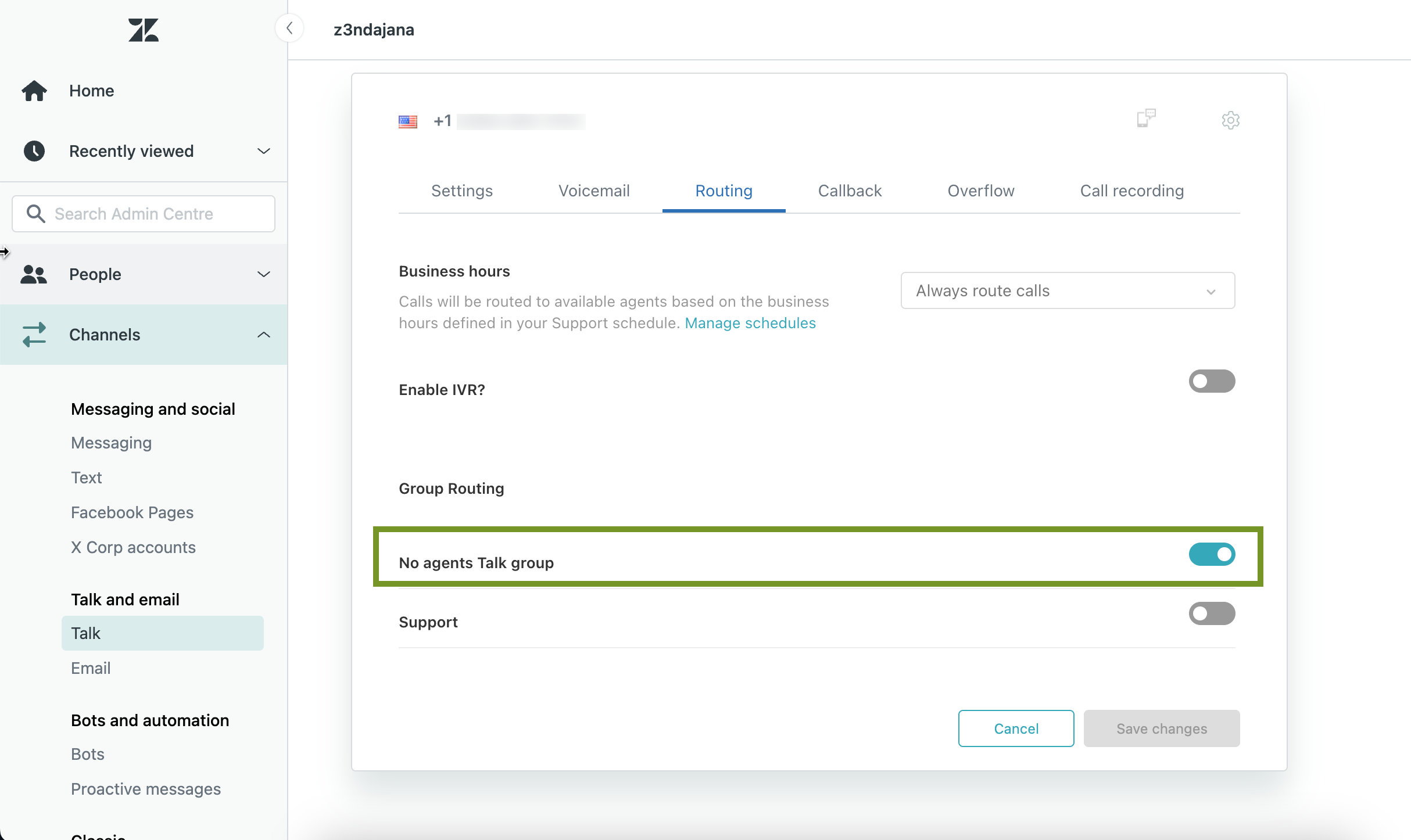
Task: Switch to the Voicemail tab
Action: point(593,190)
